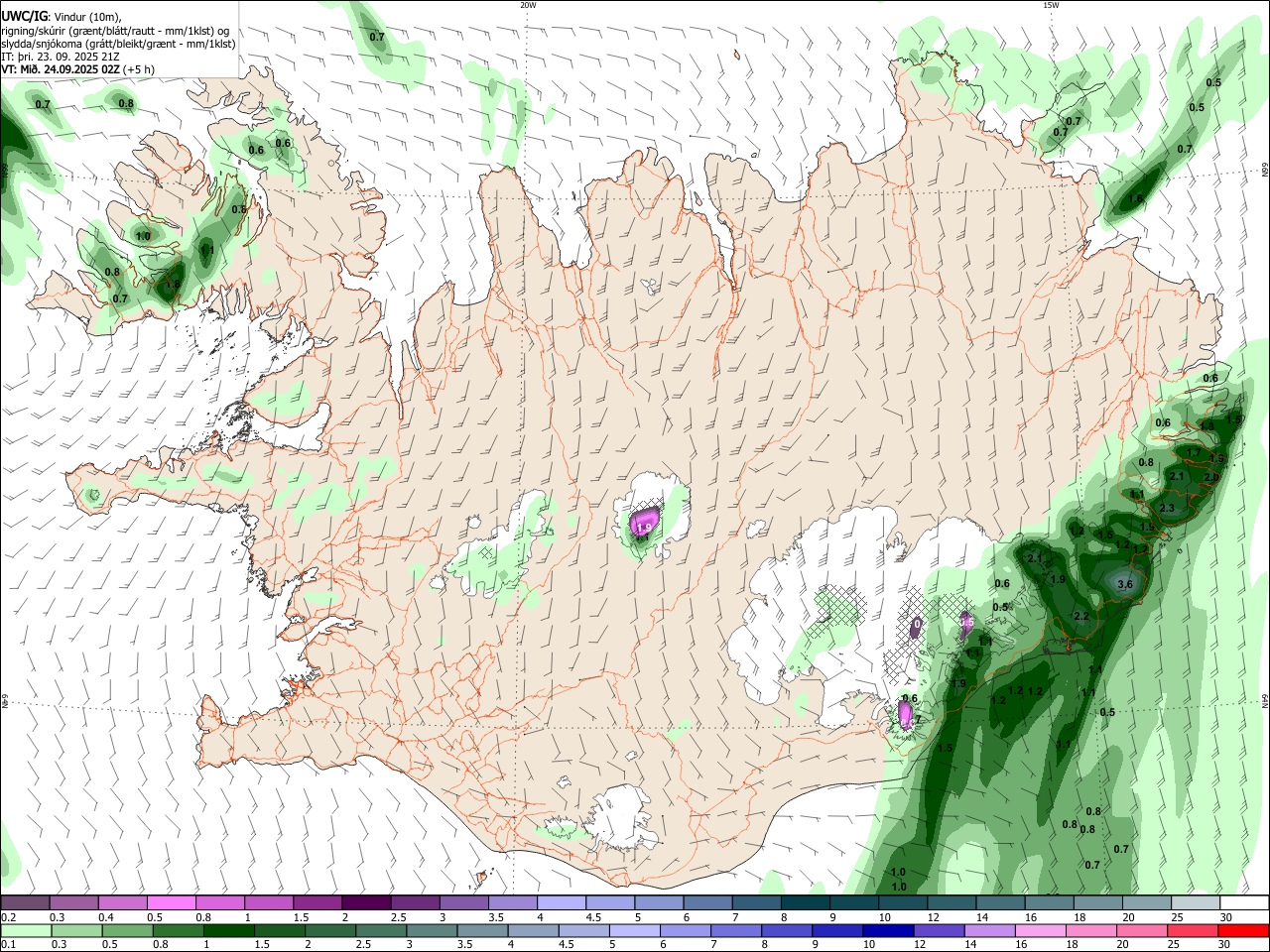Click the purple snowfall area on the central glacier
The image size is (1270, 952).
pyautogui.click(x=645, y=520)
